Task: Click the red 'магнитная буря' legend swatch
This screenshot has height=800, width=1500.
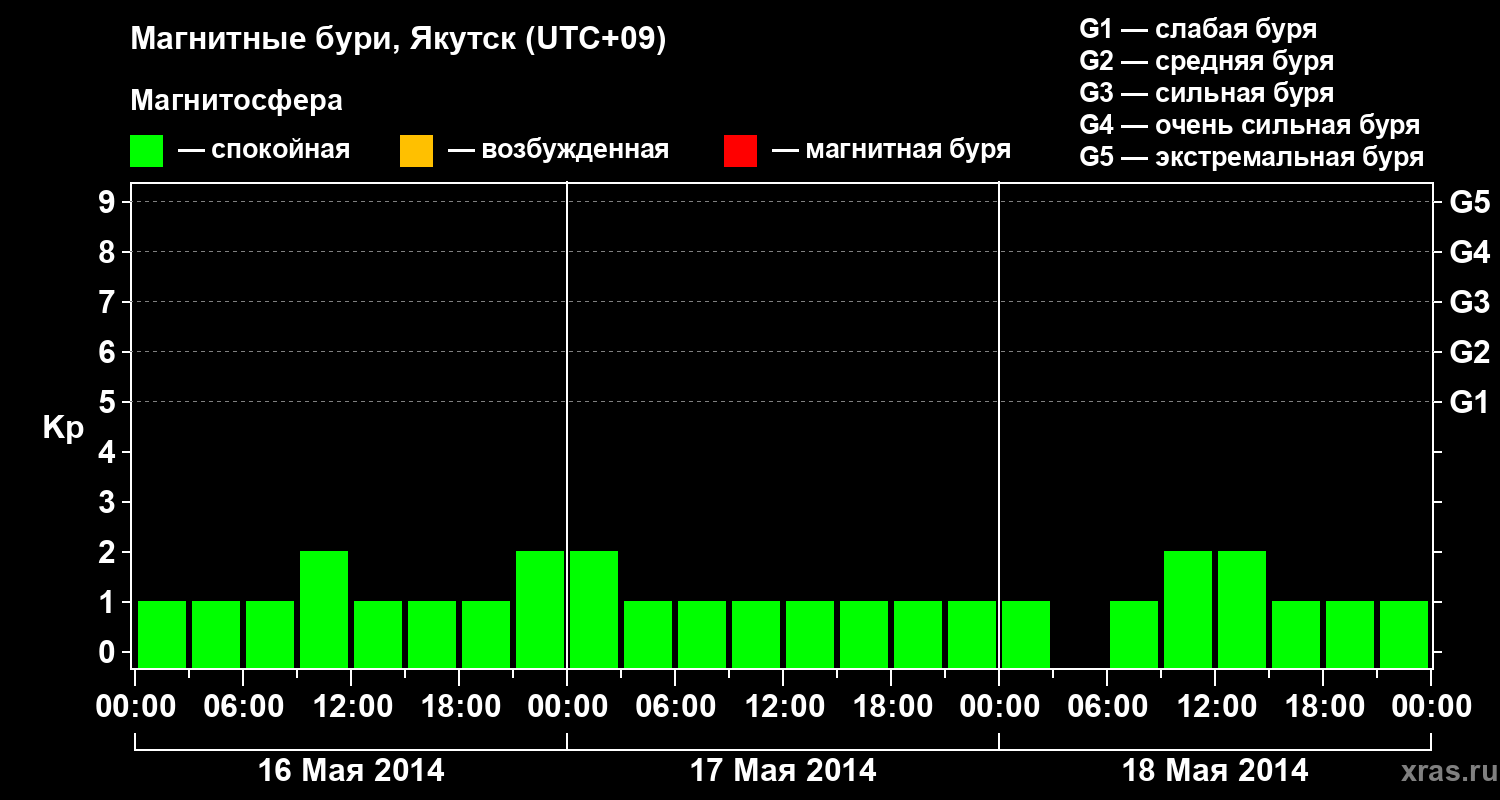Action: 740,151
